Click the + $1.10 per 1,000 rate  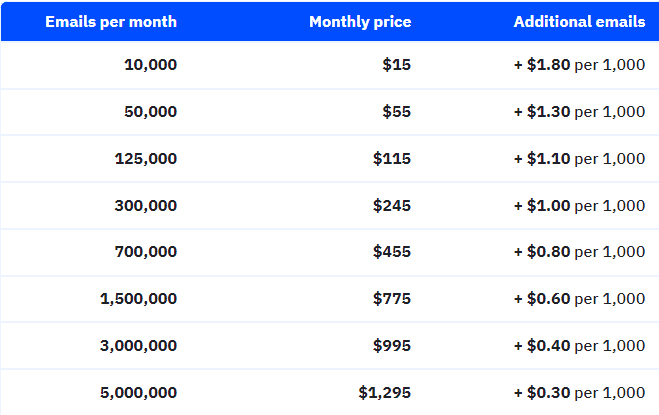(x=579, y=158)
